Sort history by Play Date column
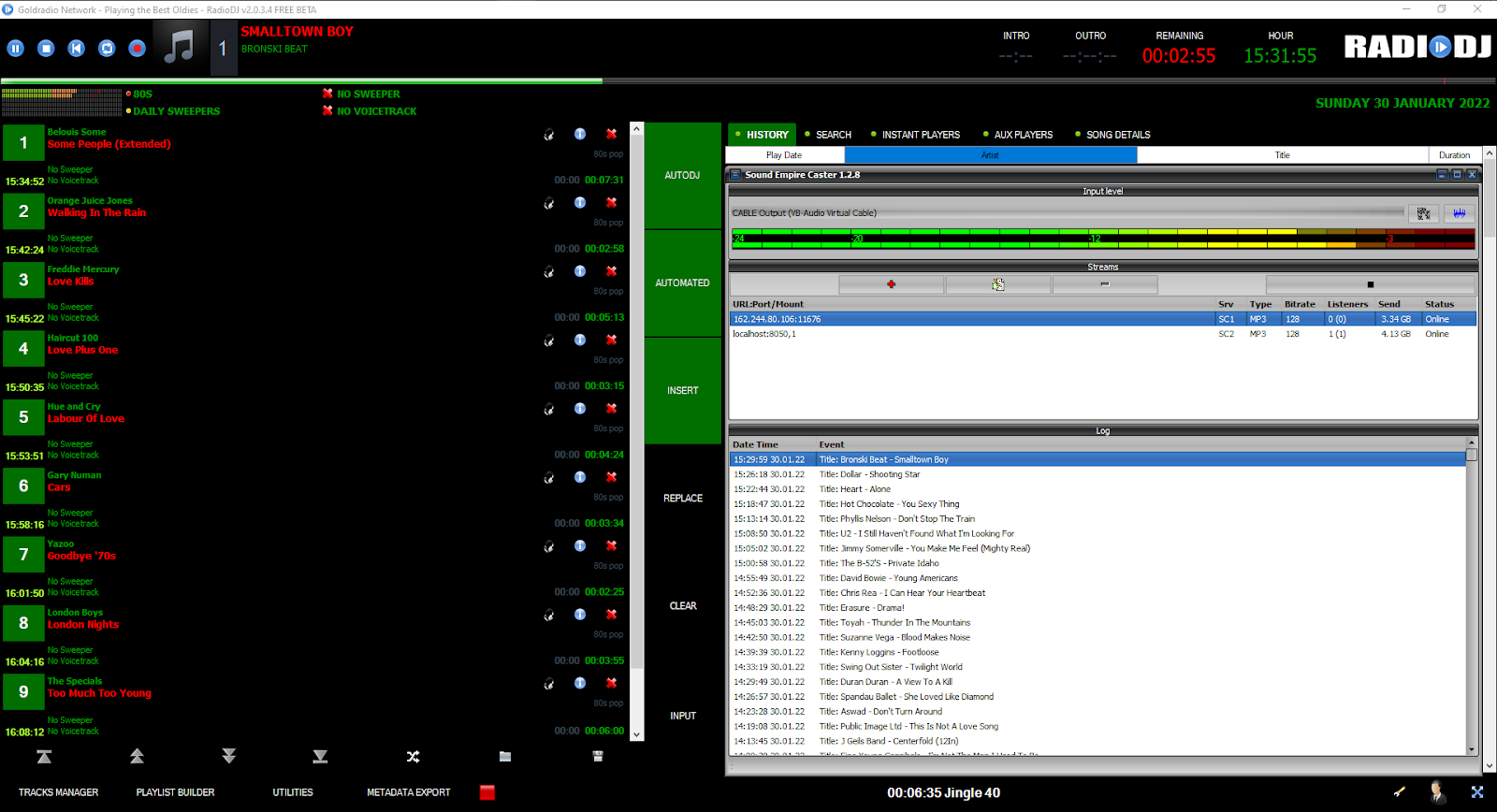Image resolution: width=1497 pixels, height=812 pixels. [784, 155]
